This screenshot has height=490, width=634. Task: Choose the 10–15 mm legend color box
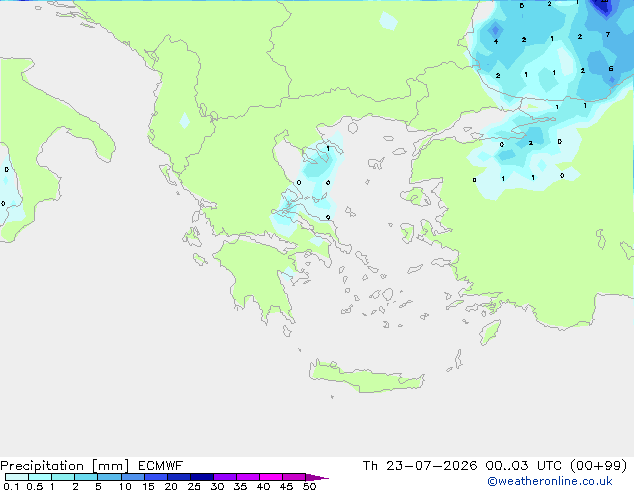click(x=133, y=477)
